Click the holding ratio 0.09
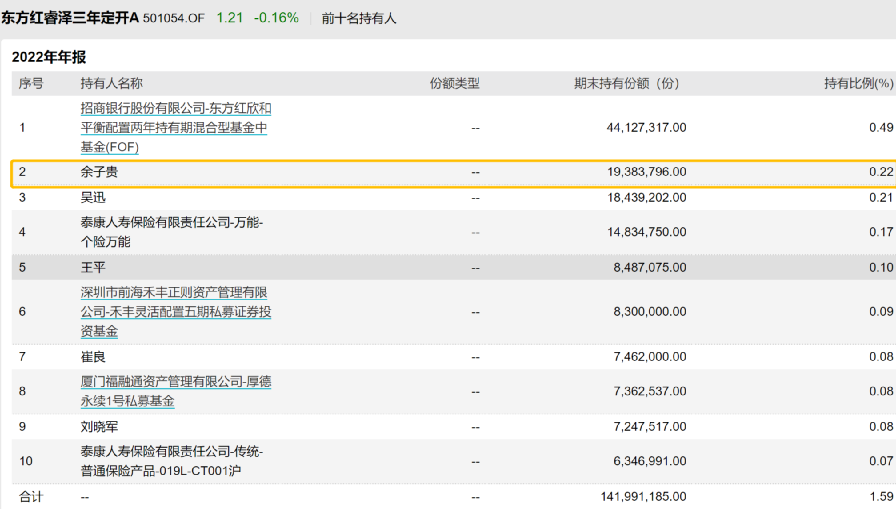The image size is (896, 509). tap(881, 312)
